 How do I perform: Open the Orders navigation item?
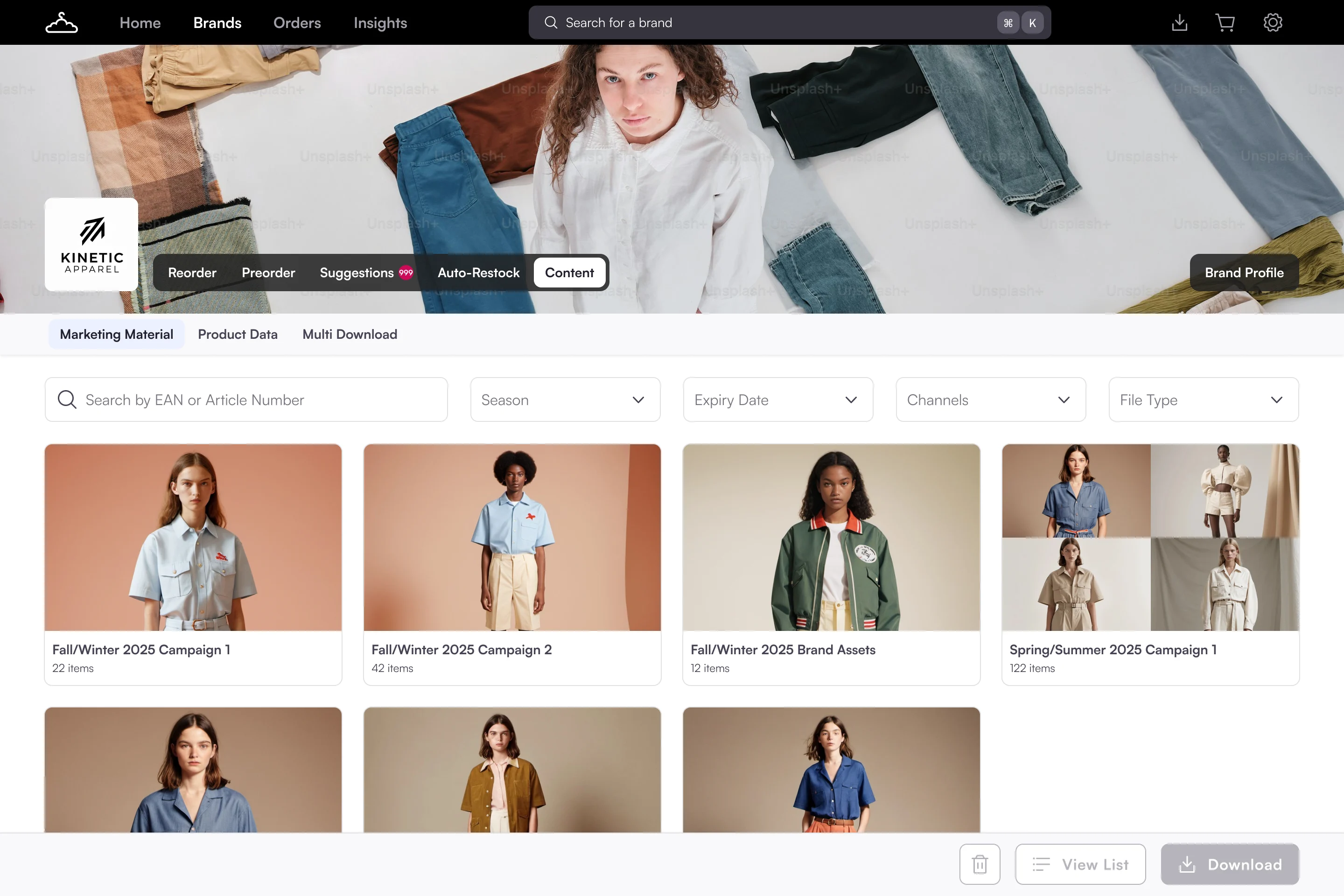pyautogui.click(x=297, y=23)
